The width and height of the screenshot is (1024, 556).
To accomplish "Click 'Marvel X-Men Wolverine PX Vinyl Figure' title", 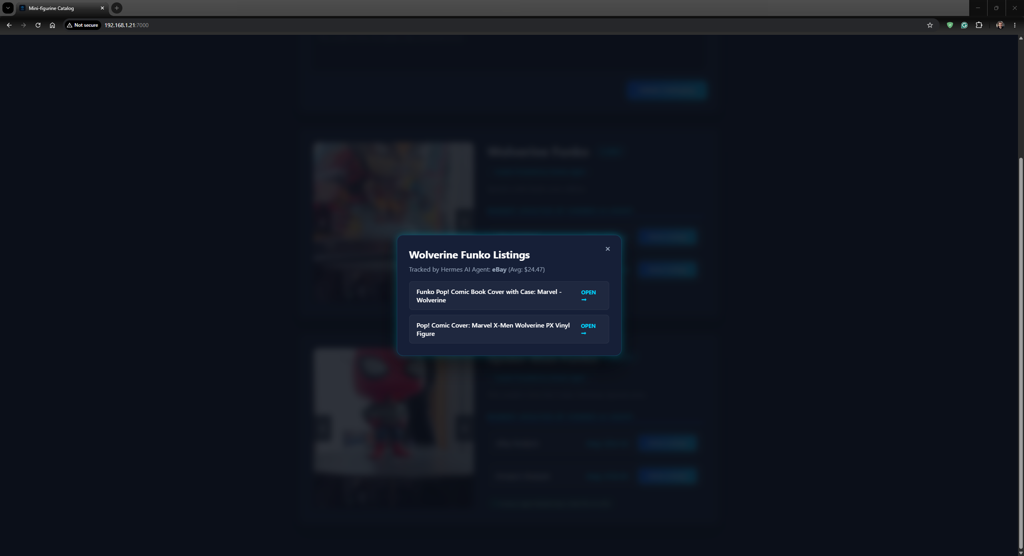I will coord(493,329).
